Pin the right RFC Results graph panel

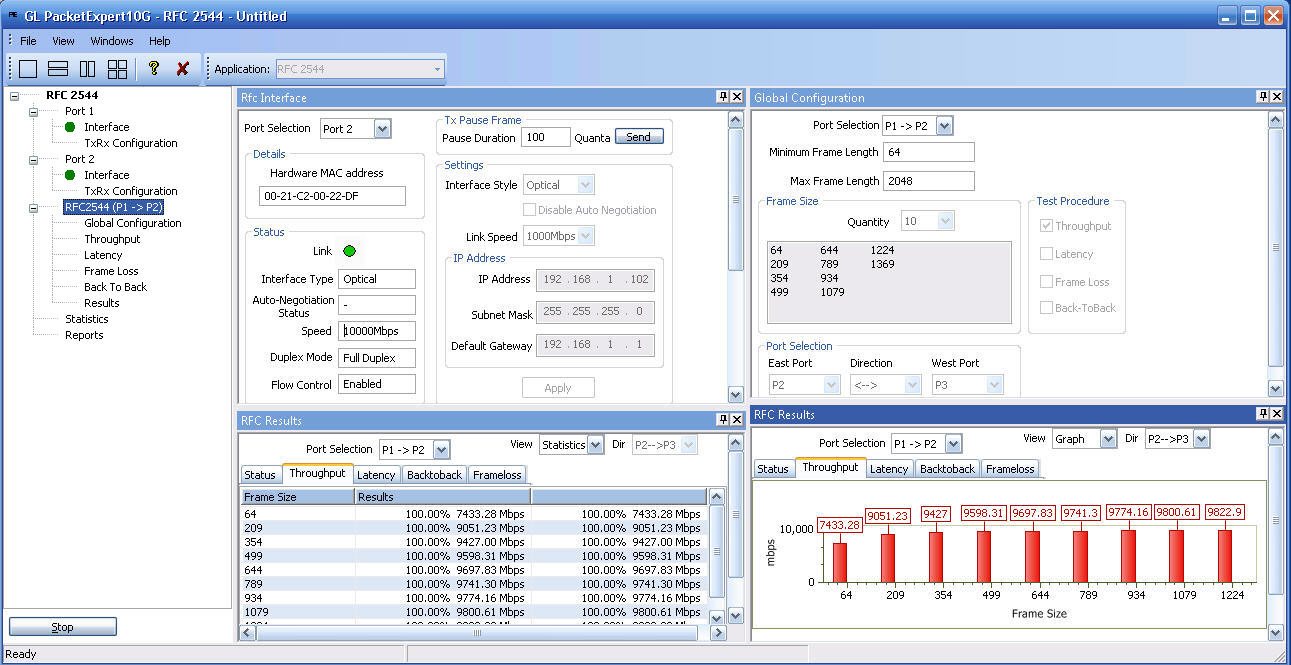pyautogui.click(x=1263, y=414)
